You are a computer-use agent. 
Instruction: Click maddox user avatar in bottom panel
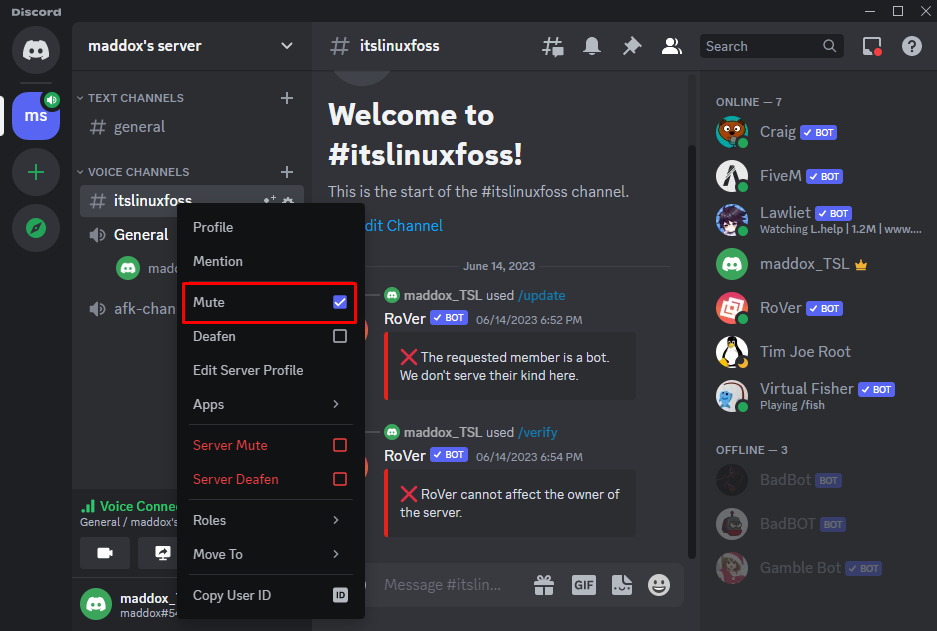pyautogui.click(x=96, y=604)
